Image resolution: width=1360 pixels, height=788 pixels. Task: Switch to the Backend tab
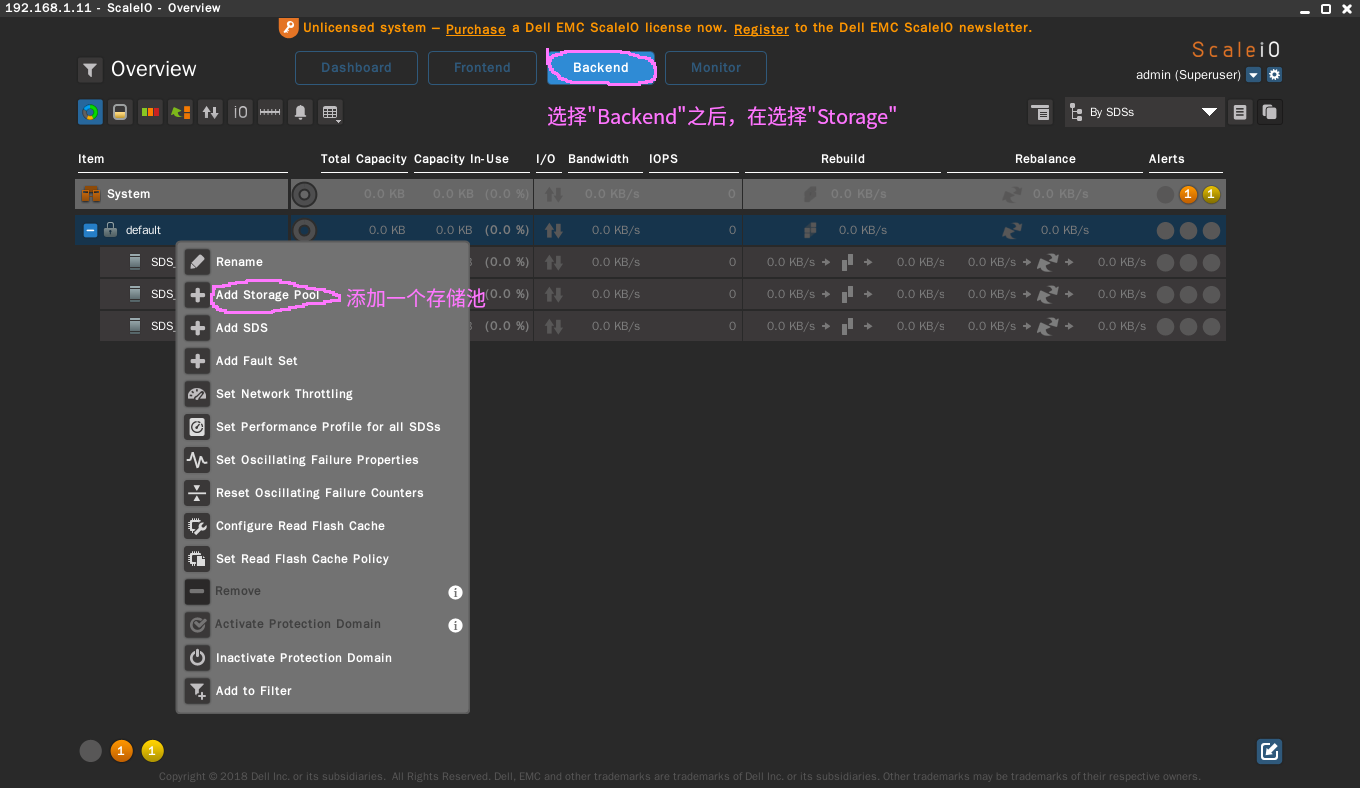point(601,68)
